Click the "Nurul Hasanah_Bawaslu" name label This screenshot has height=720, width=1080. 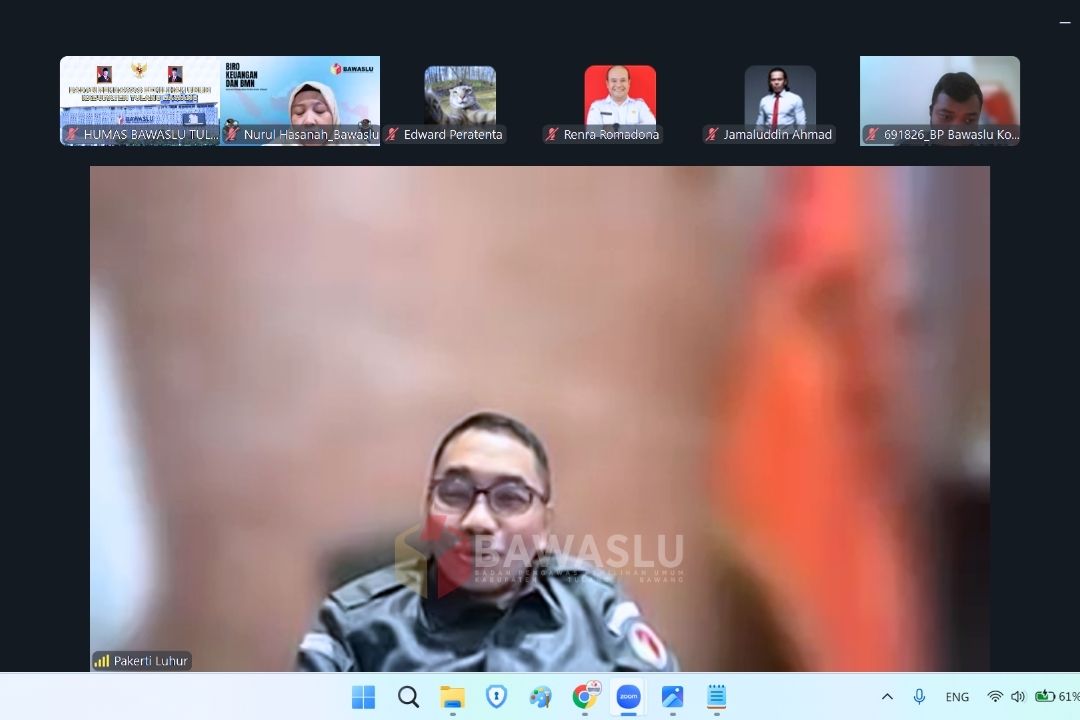tap(311, 134)
